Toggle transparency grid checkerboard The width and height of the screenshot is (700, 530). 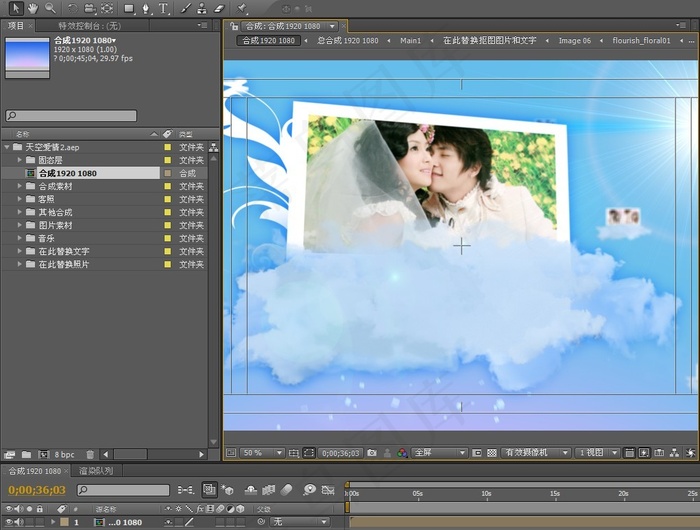492,453
